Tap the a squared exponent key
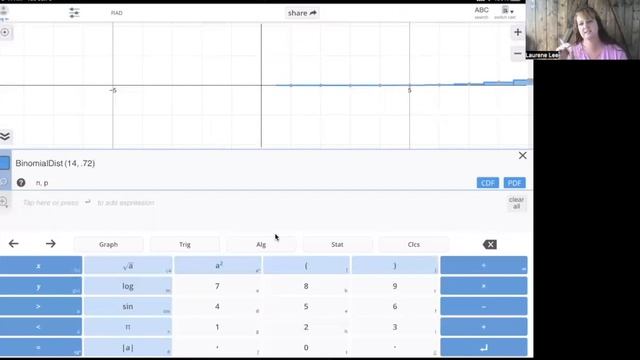The width and height of the screenshot is (640, 360). tap(218, 265)
